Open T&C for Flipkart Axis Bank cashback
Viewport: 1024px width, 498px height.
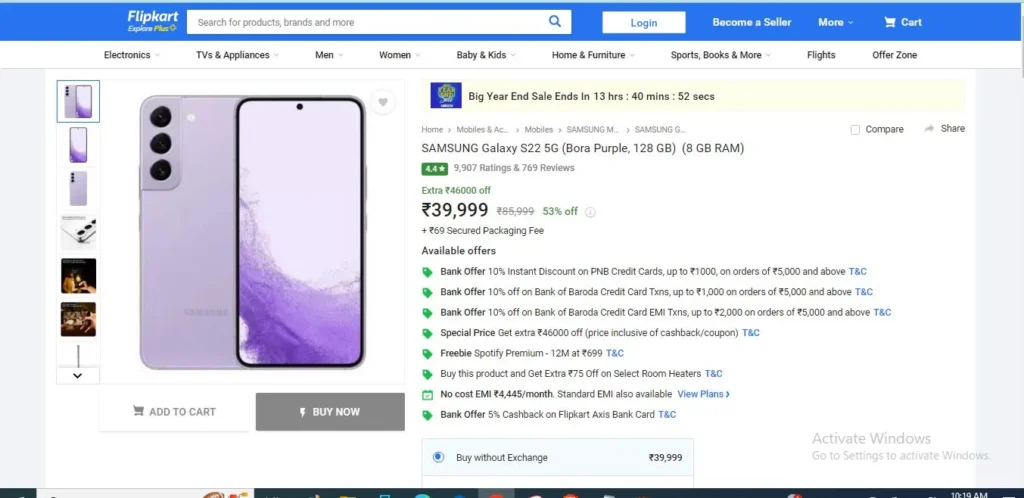667,414
